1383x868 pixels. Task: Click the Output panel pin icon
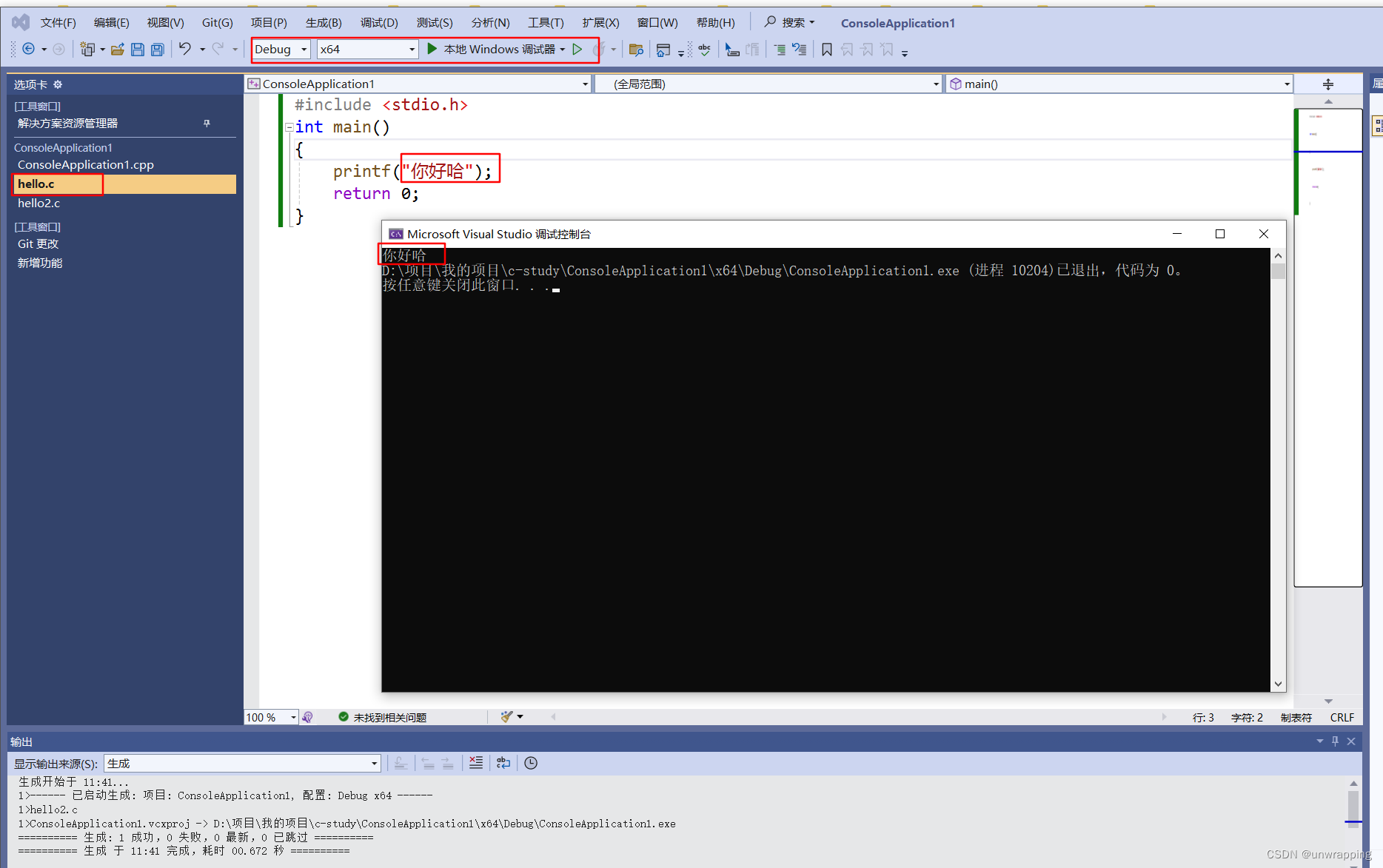(x=1336, y=741)
